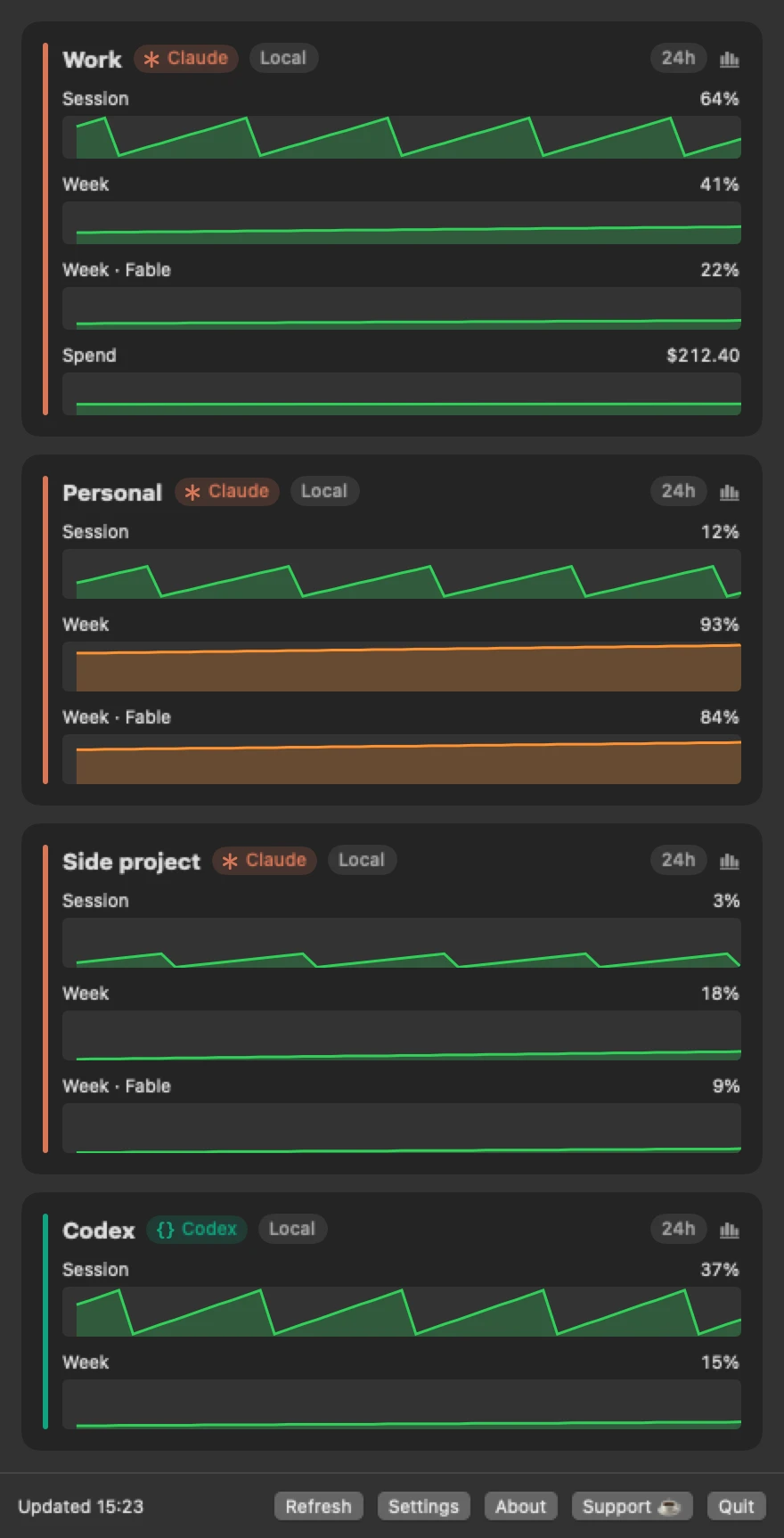This screenshot has width=784, height=1538.
Task: Click the Side project Week chart
Action: [402, 1035]
